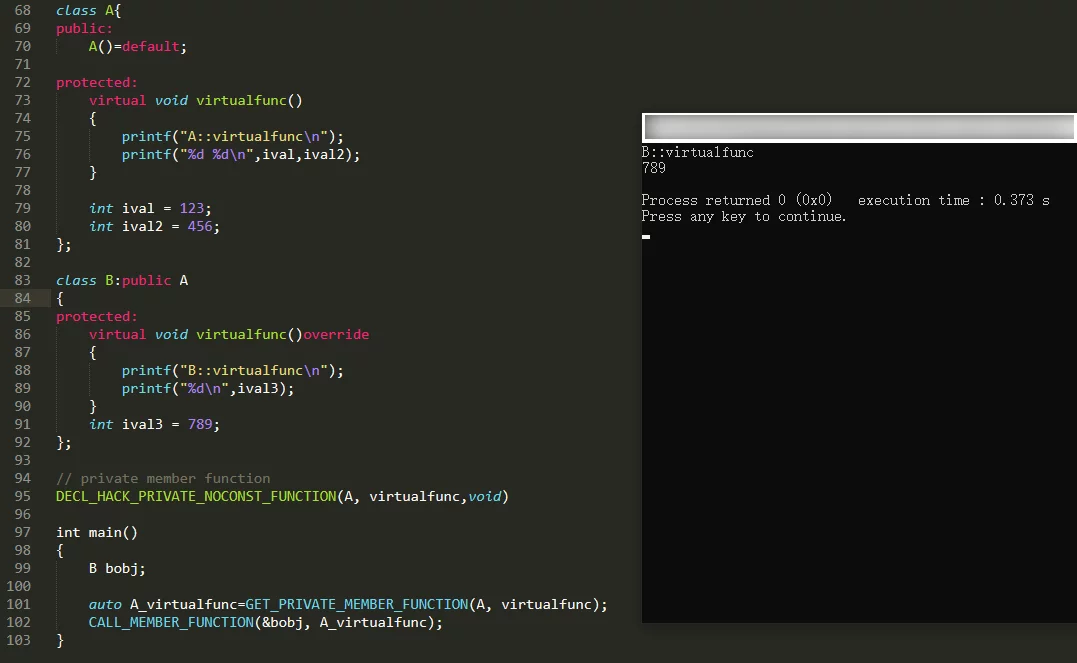
Task: Click line number 97 in the gutter
Action: 22,532
